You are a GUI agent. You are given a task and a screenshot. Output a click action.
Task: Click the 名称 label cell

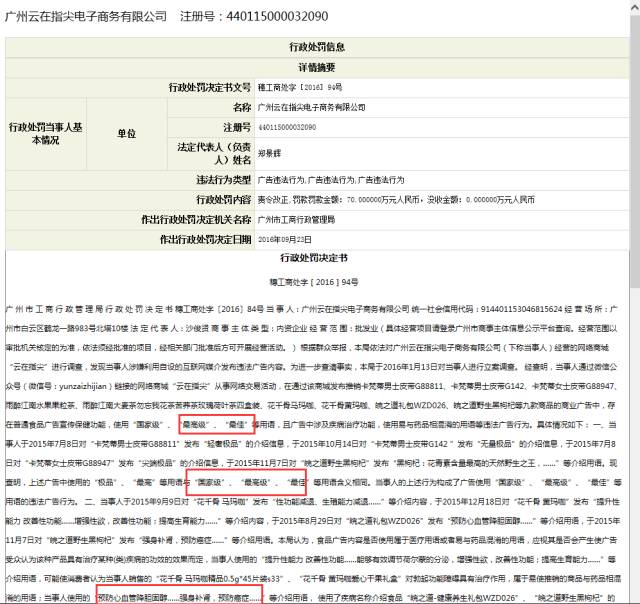coord(211,107)
